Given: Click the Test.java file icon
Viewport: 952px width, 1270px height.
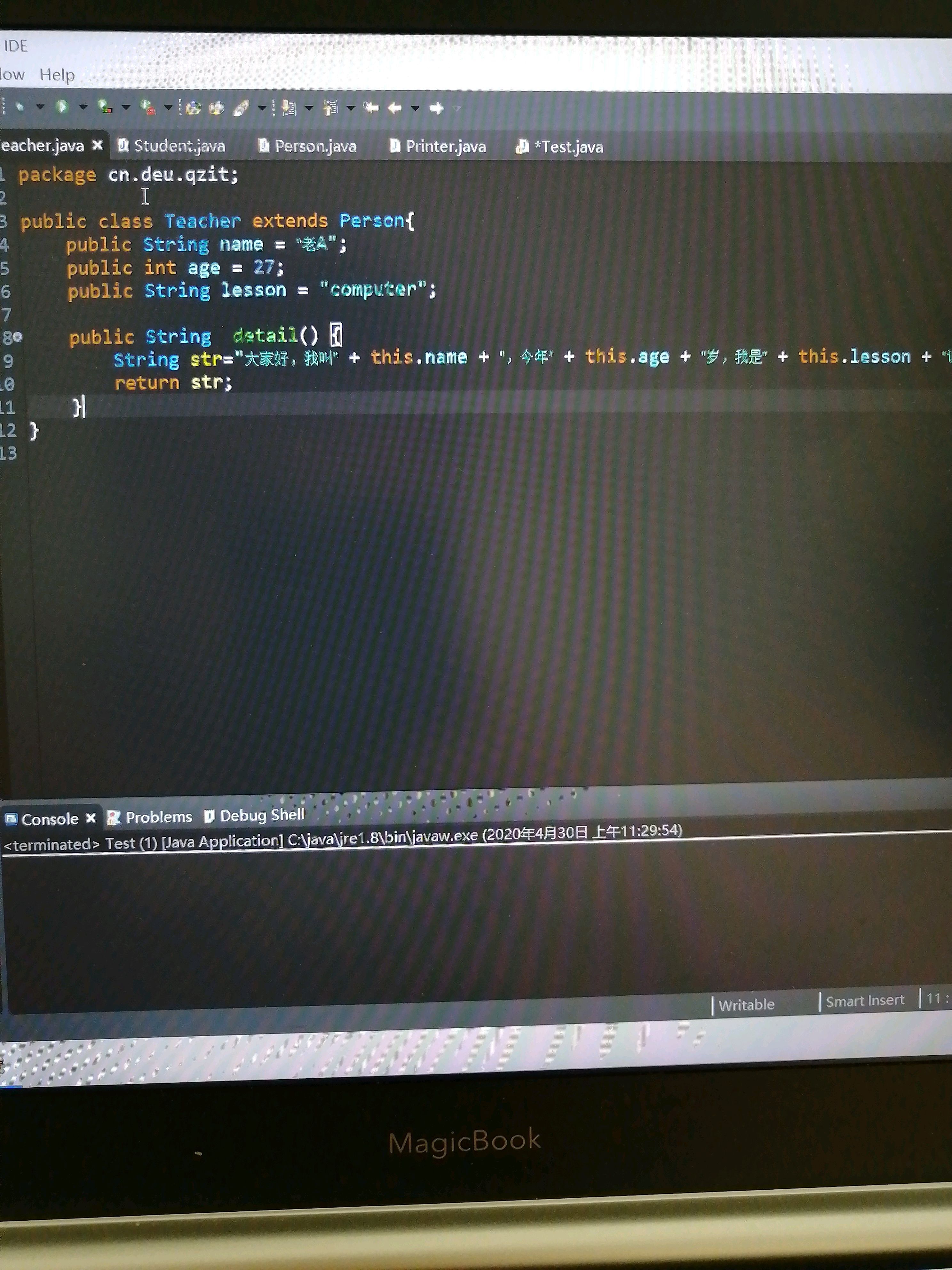Looking at the screenshot, I should point(522,147).
